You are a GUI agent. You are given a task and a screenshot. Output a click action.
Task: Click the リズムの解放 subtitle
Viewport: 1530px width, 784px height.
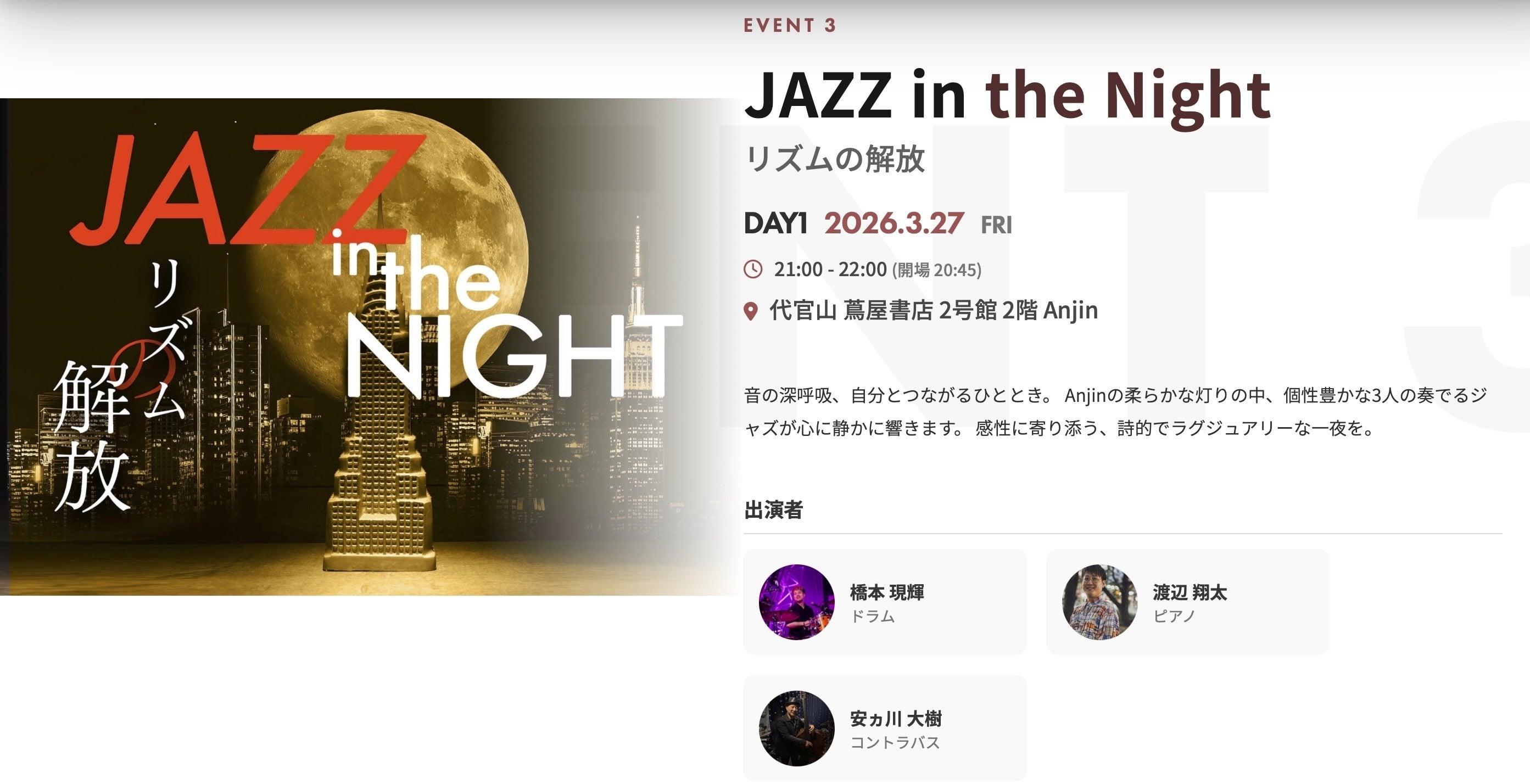click(835, 159)
